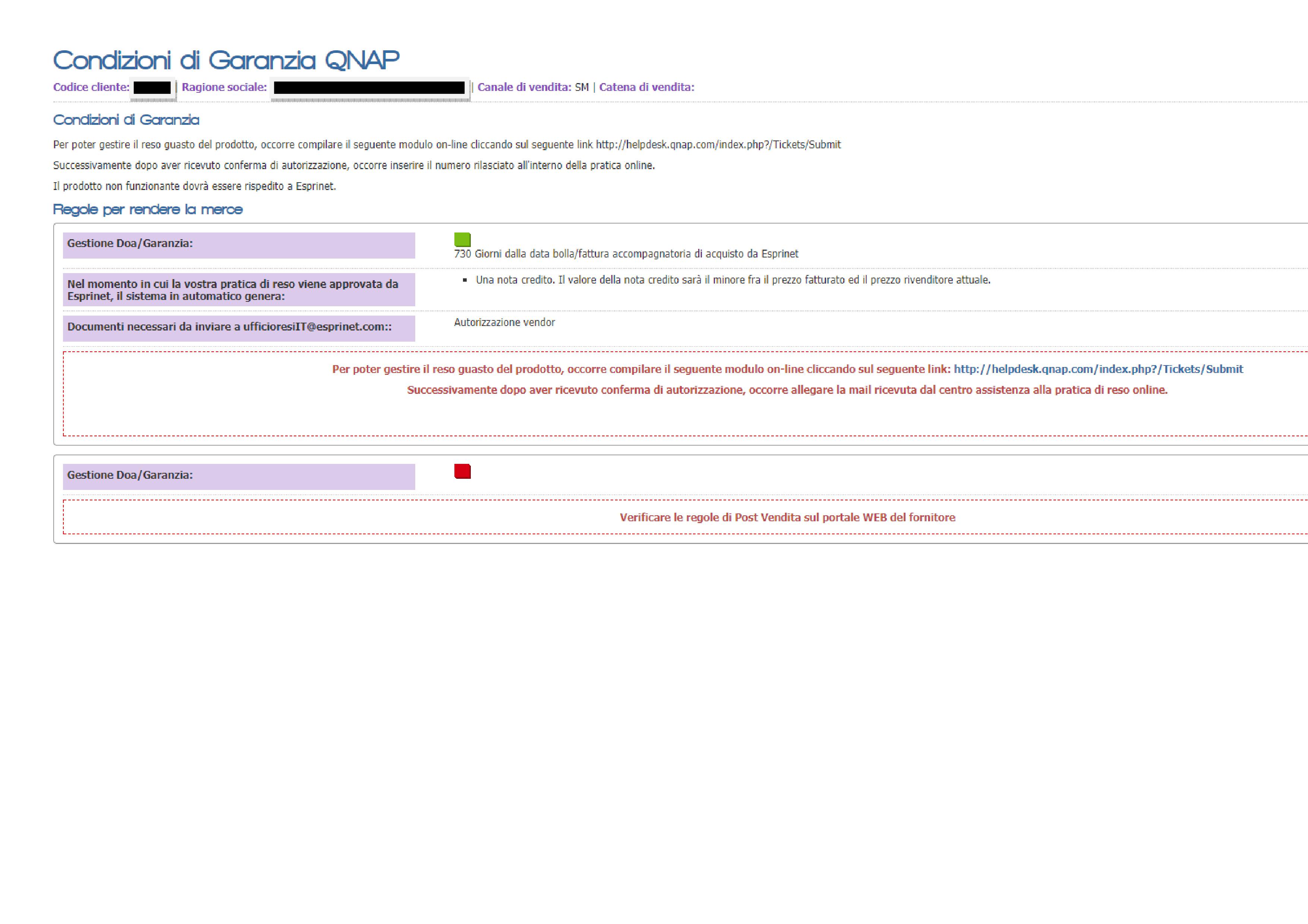Click the Autorizzazione vendor text
The height and width of the screenshot is (924, 1308).
click(504, 322)
